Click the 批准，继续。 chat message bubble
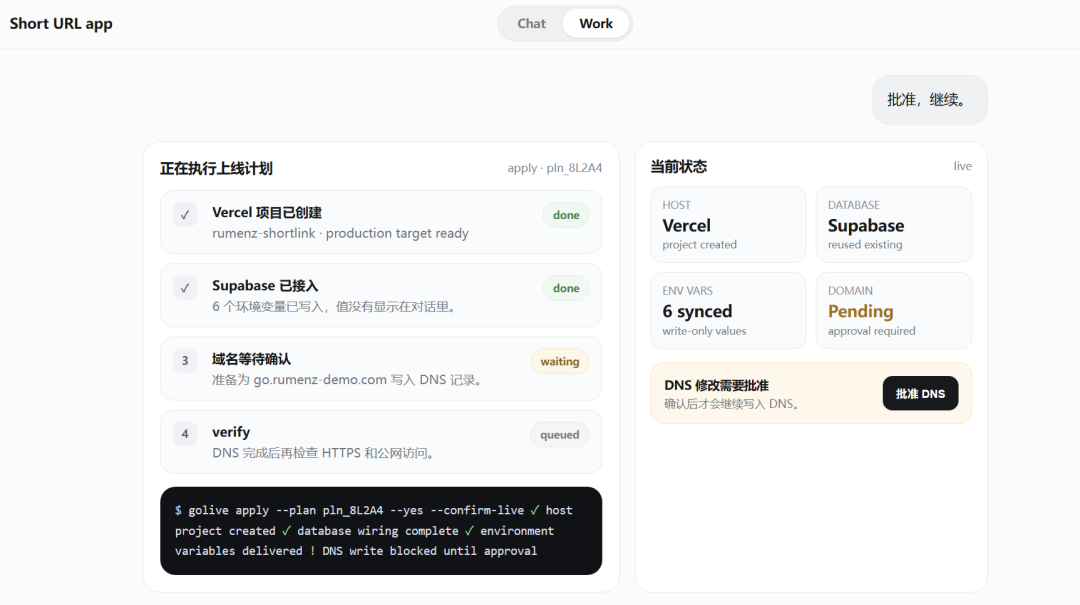The height and width of the screenshot is (605, 1080). tap(929, 100)
